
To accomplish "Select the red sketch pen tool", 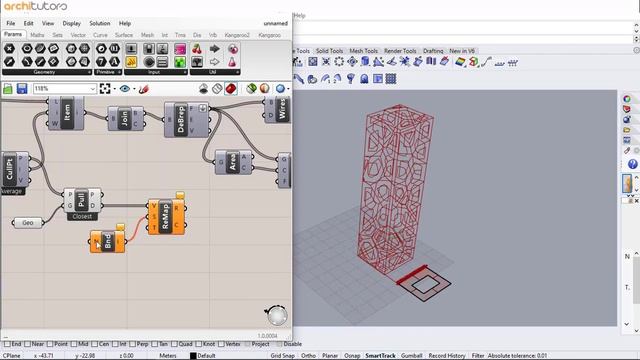I will pos(143,89).
